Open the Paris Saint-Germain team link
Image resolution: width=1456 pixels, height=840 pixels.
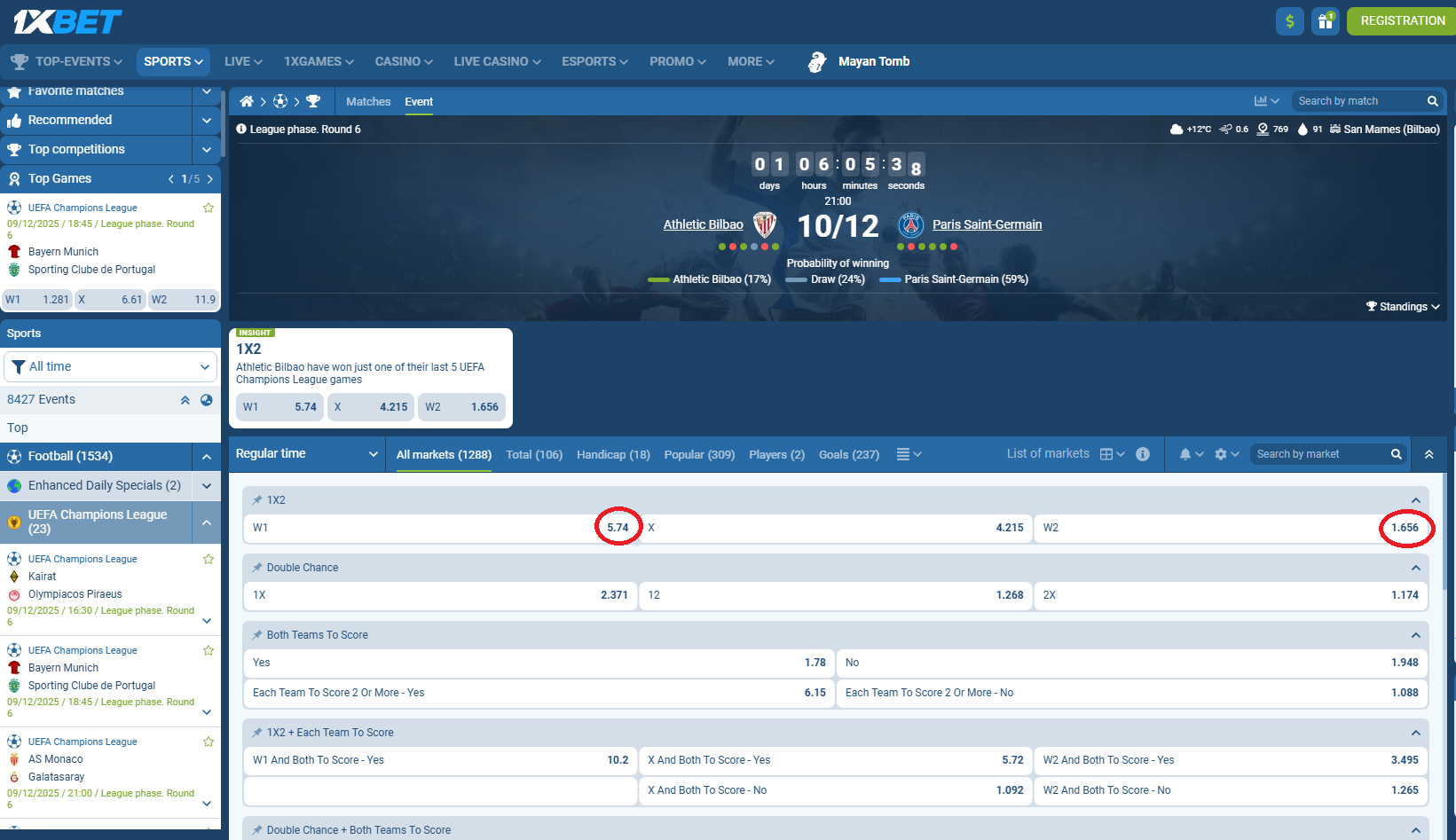987,224
